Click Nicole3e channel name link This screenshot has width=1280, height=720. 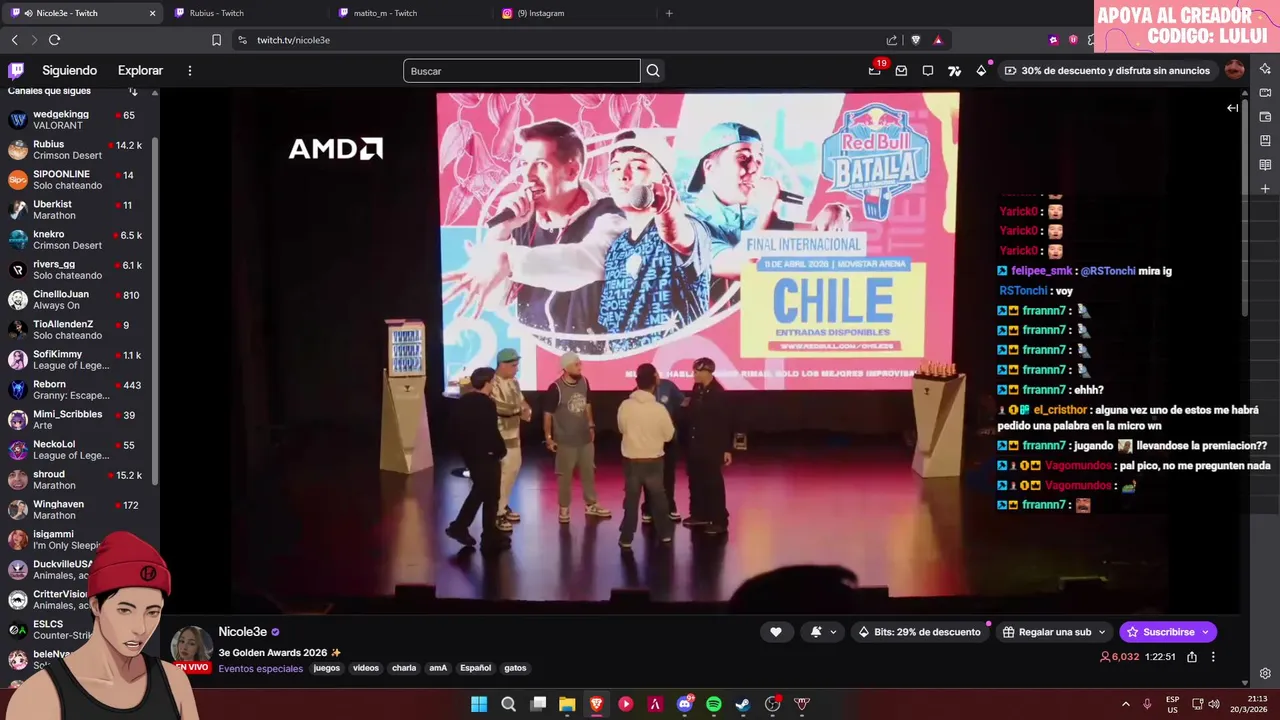click(242, 632)
